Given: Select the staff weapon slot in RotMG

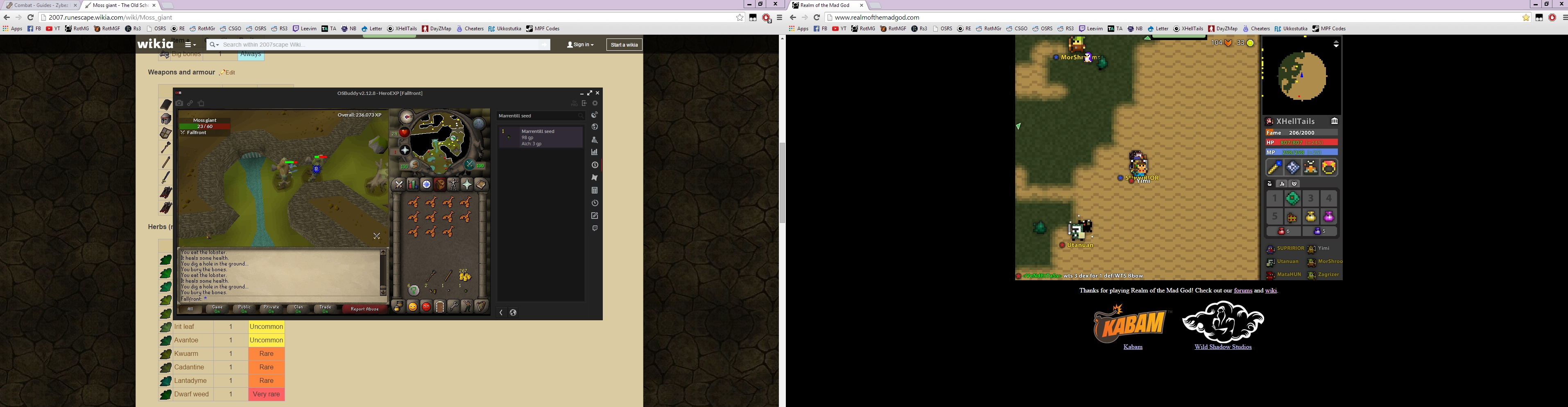Looking at the screenshot, I should tap(1275, 167).
